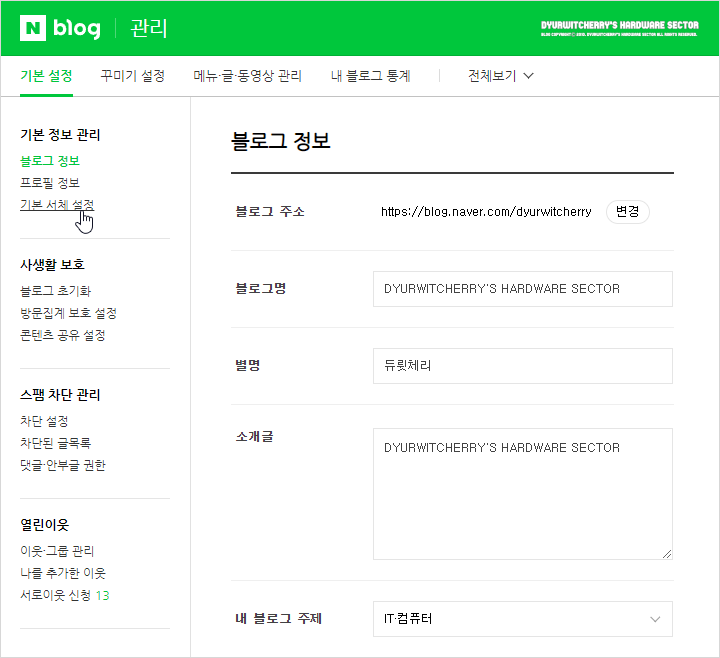The height and width of the screenshot is (658, 720).
Task: Focus the 별명 input field
Action: (x=523, y=366)
